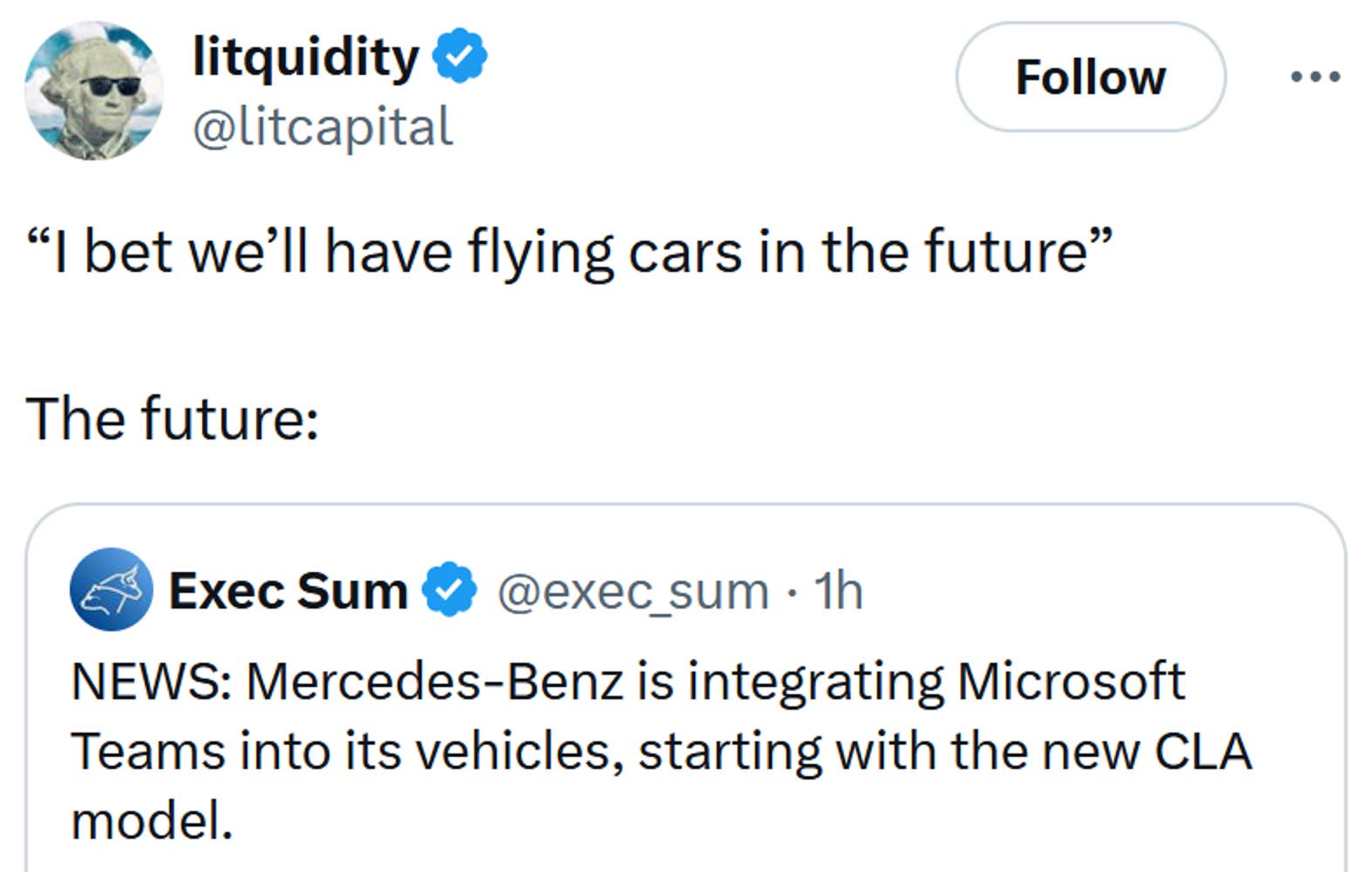This screenshot has height=872, width=1372.
Task: Open the more options ellipsis menu
Action: tap(1313, 77)
